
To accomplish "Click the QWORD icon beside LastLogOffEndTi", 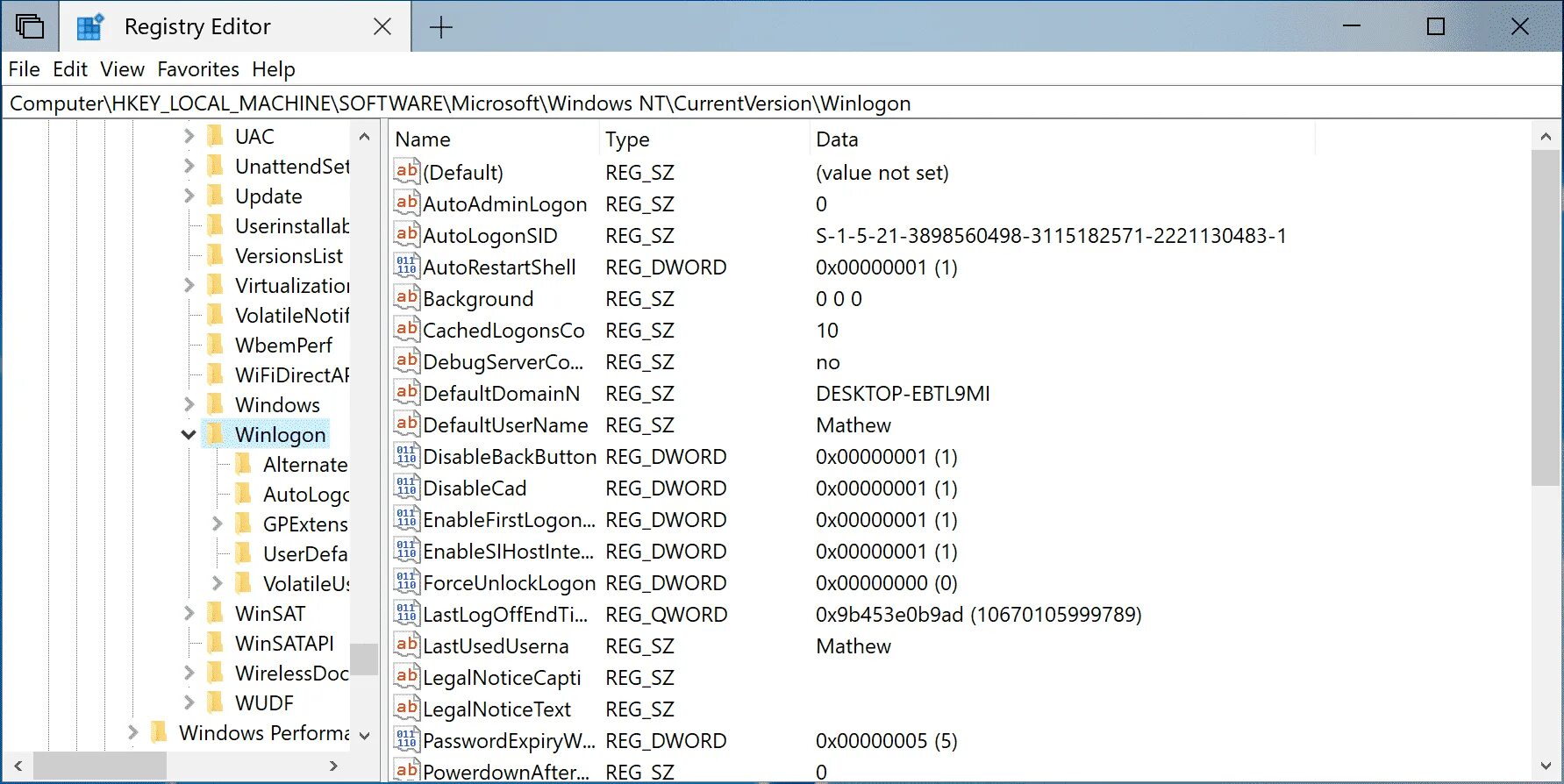I will click(406, 614).
